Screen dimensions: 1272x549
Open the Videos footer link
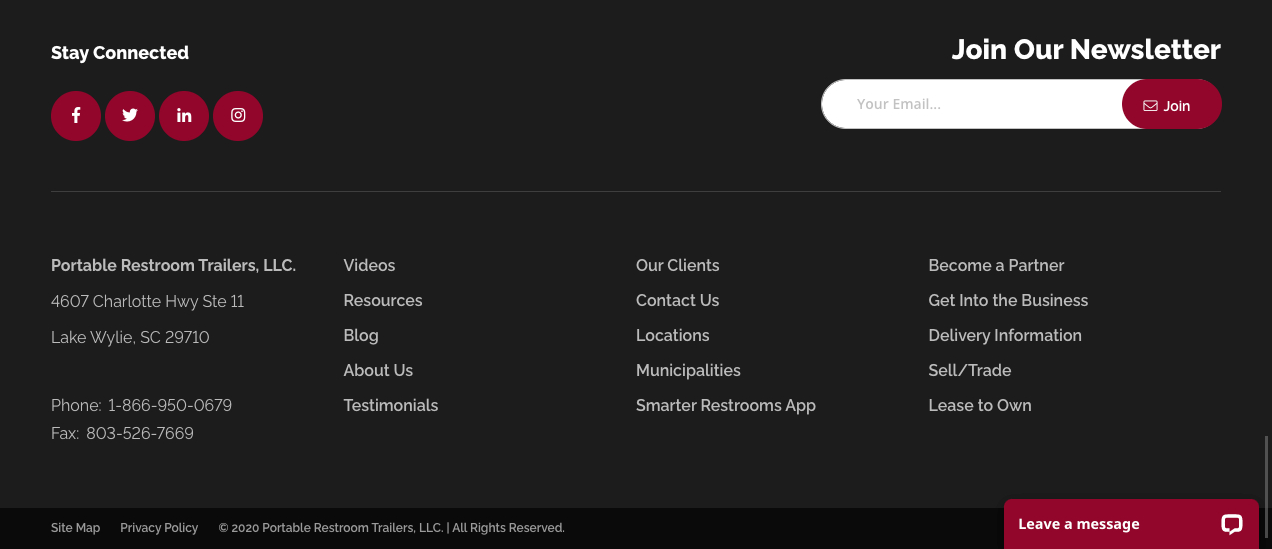click(x=369, y=265)
